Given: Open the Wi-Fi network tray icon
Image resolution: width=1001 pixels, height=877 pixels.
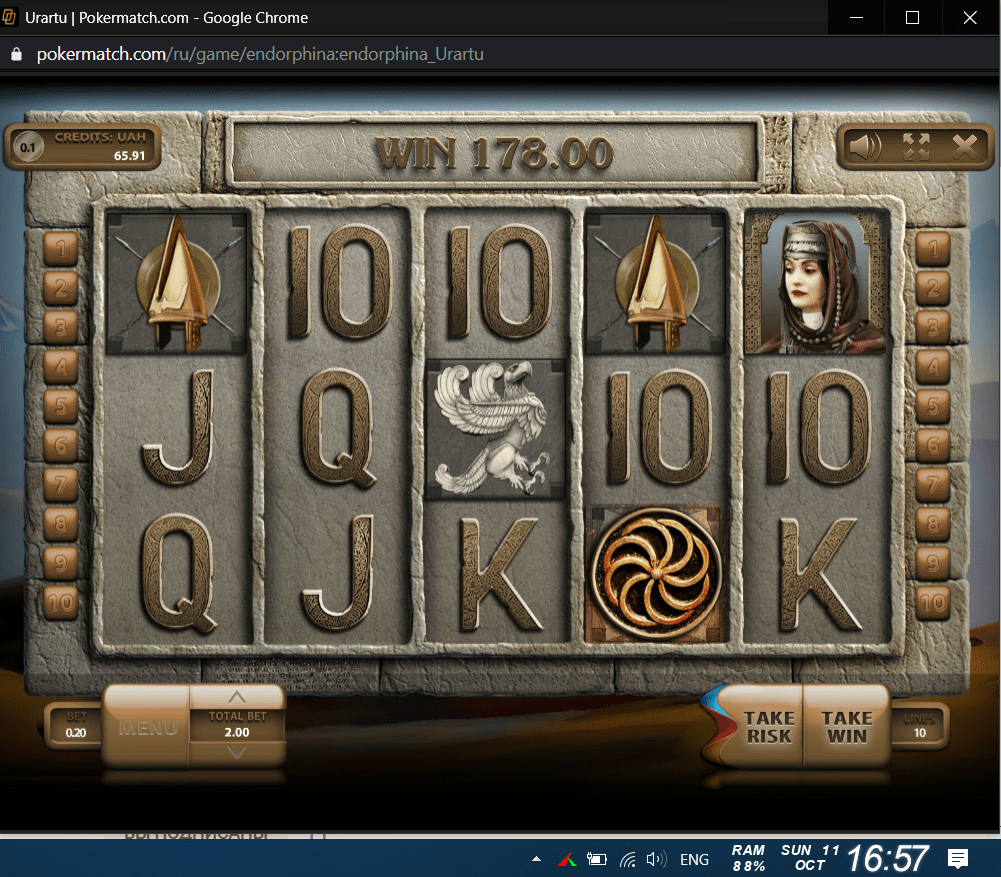Looking at the screenshot, I should (628, 859).
